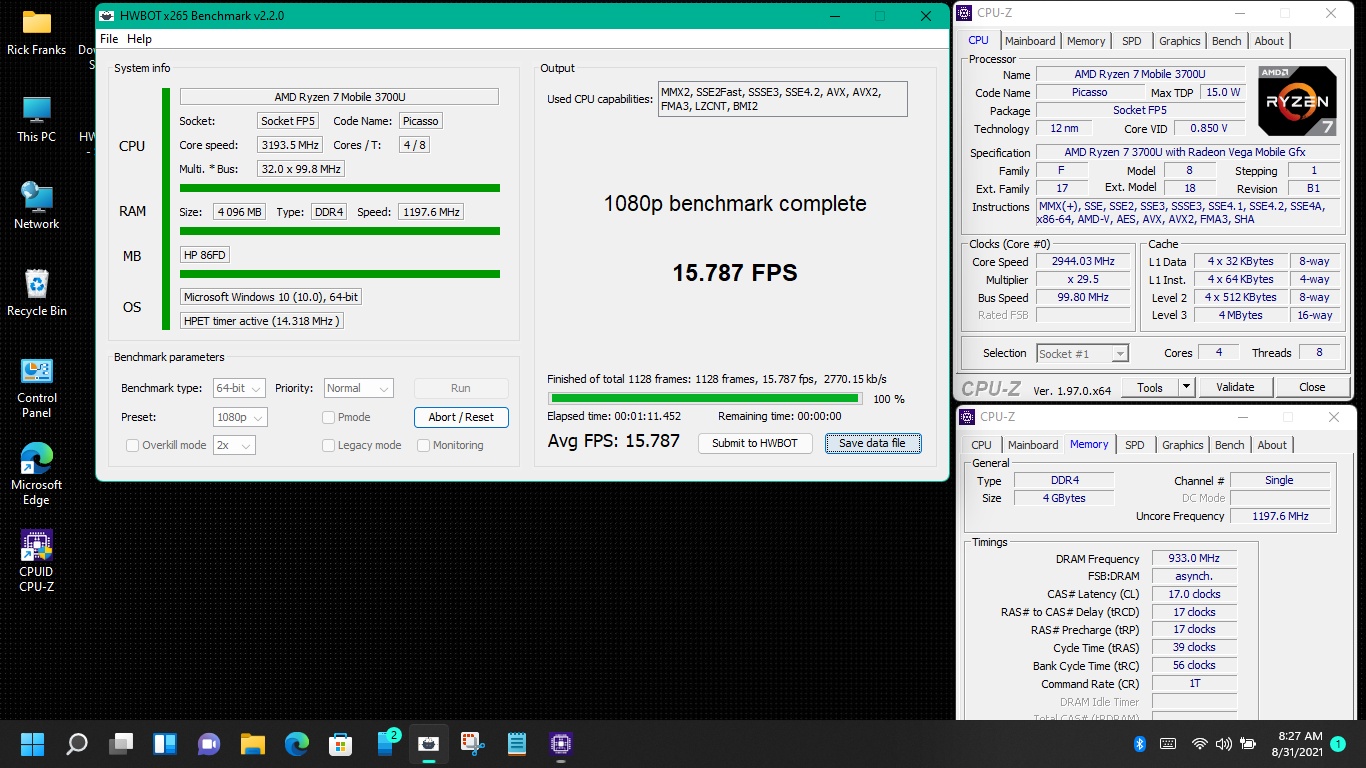Open Graphics tab in lower CPU-Z window
The height and width of the screenshot is (768, 1366).
pyautogui.click(x=1182, y=445)
